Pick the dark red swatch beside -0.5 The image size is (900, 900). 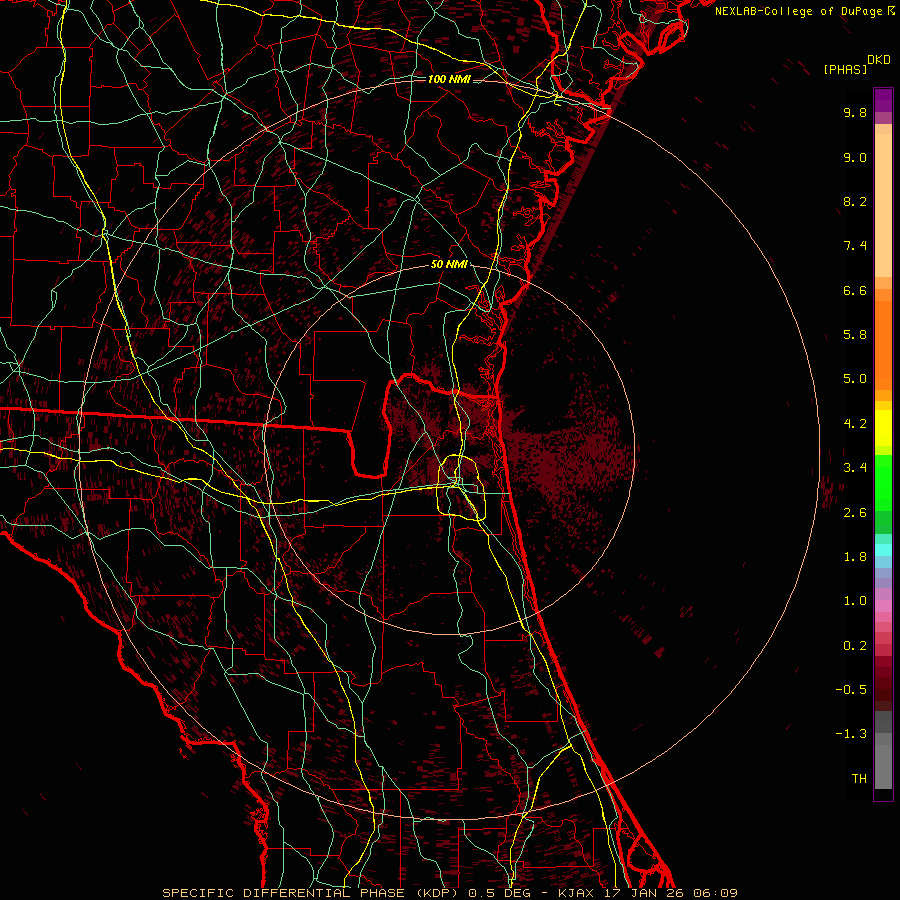[883, 688]
